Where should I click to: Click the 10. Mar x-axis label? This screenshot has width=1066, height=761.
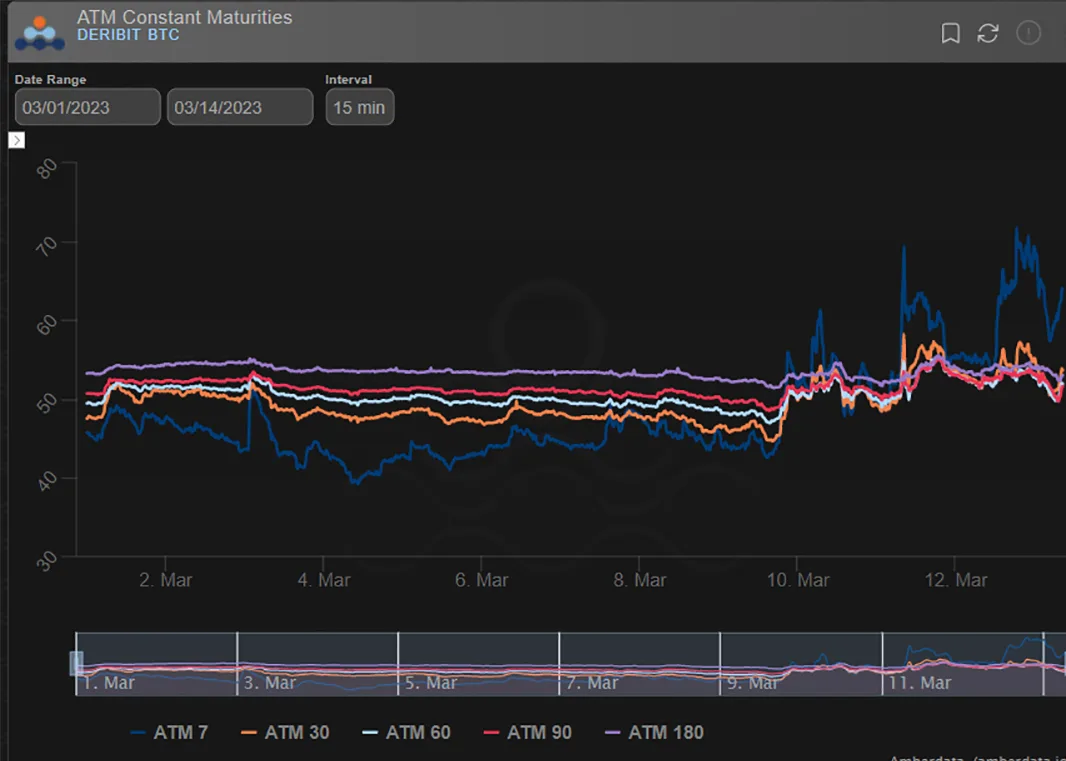click(x=798, y=580)
